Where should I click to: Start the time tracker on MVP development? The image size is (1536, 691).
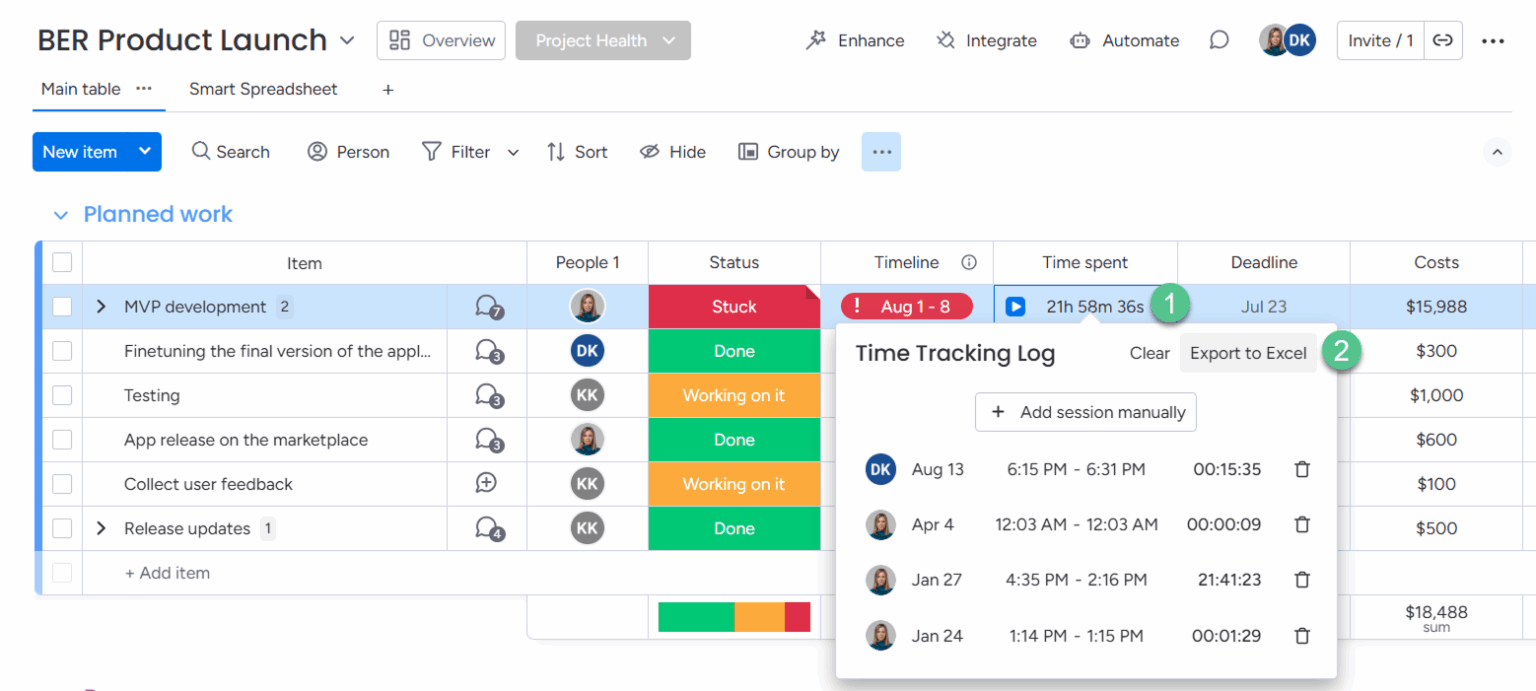pos(1015,306)
